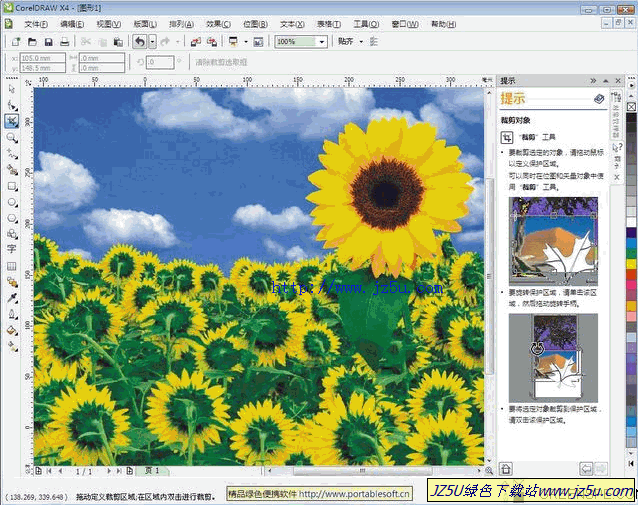Viewport: 638px width, 505px height.
Task: Select the Fill bucket tool
Action: pyautogui.click(x=12, y=330)
